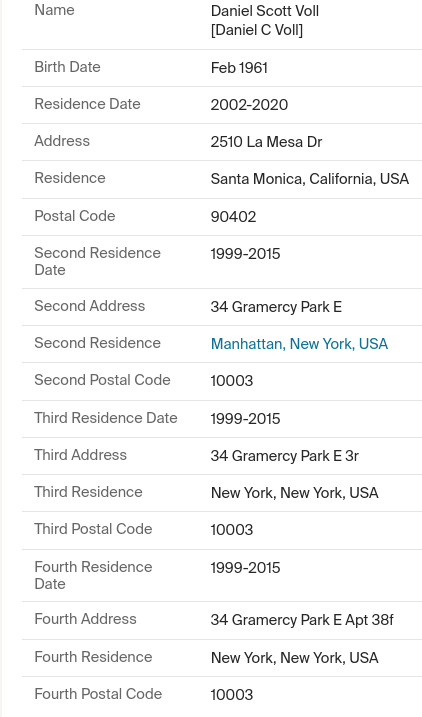Select postal code 90402
This screenshot has width=422, height=717.
click(233, 217)
